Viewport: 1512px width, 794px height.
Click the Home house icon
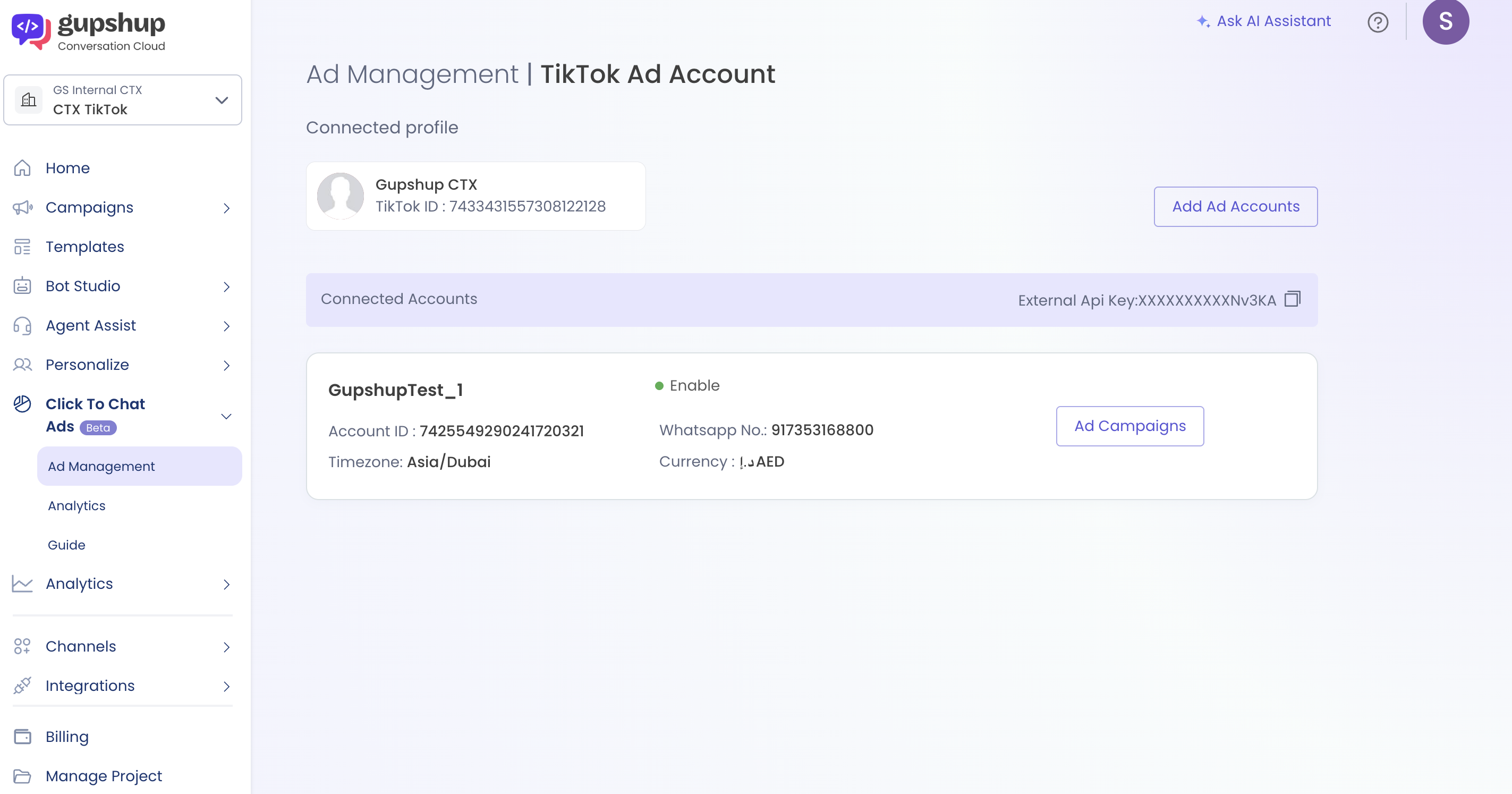pyautogui.click(x=22, y=168)
